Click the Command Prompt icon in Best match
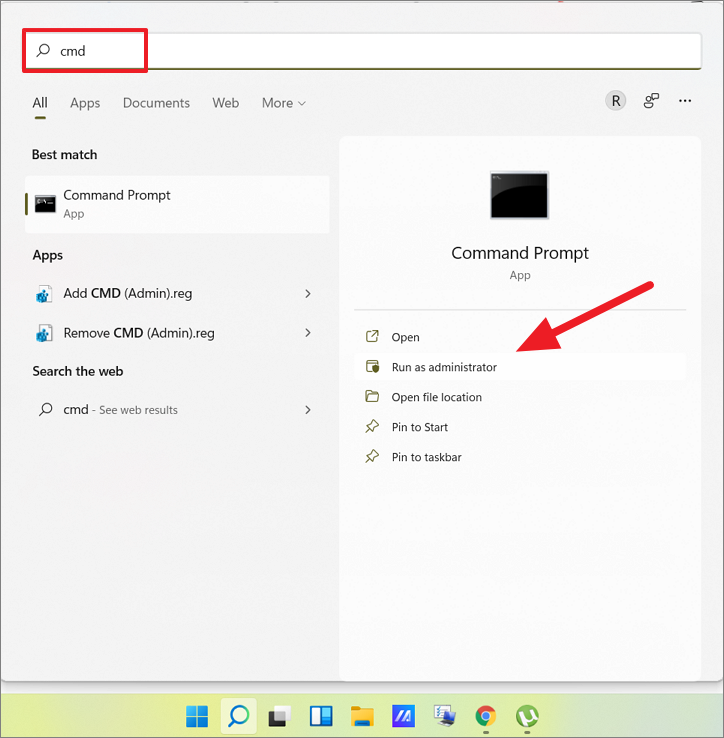724x738 pixels. 45,204
